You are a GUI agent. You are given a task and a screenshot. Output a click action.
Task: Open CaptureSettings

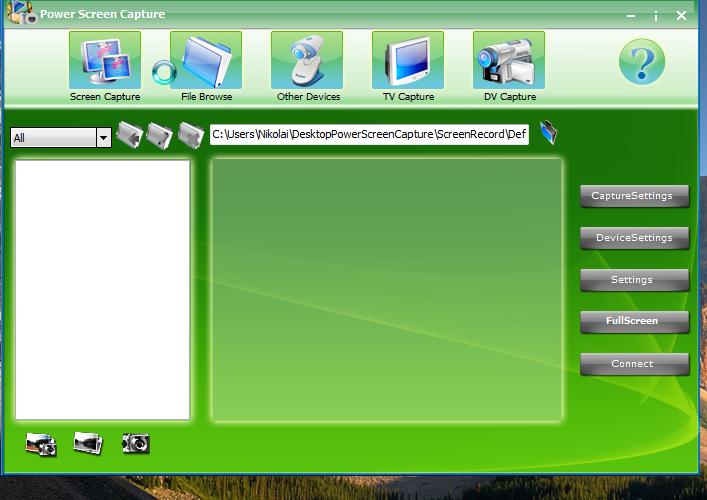coord(634,196)
